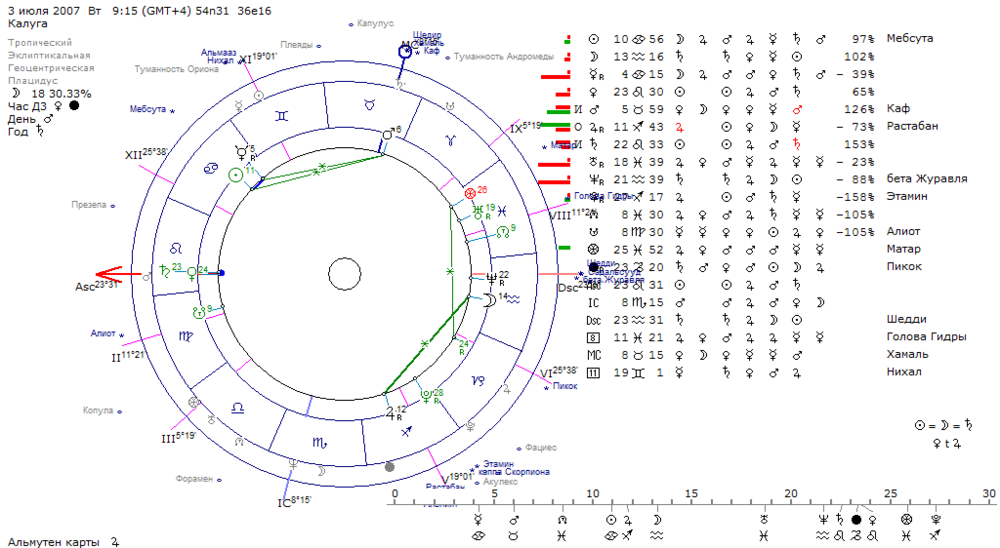Image resolution: width=1000 pixels, height=548 pixels.
Task: Click the Плацидус house system label
Action: click(x=33, y=81)
